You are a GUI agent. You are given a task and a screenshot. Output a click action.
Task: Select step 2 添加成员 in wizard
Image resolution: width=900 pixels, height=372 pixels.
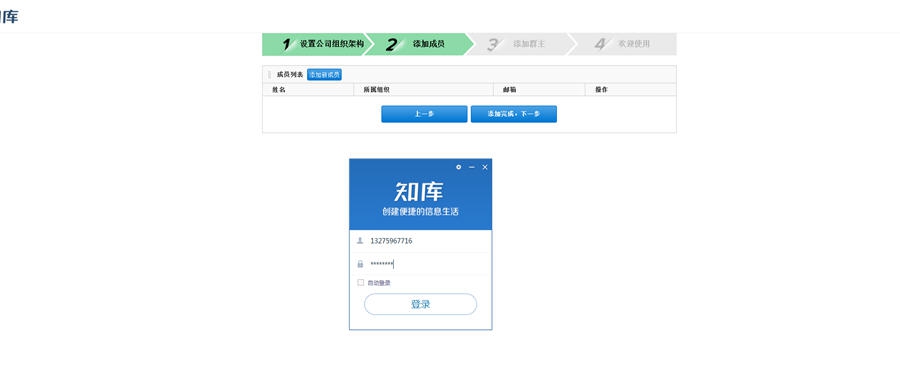(x=419, y=44)
